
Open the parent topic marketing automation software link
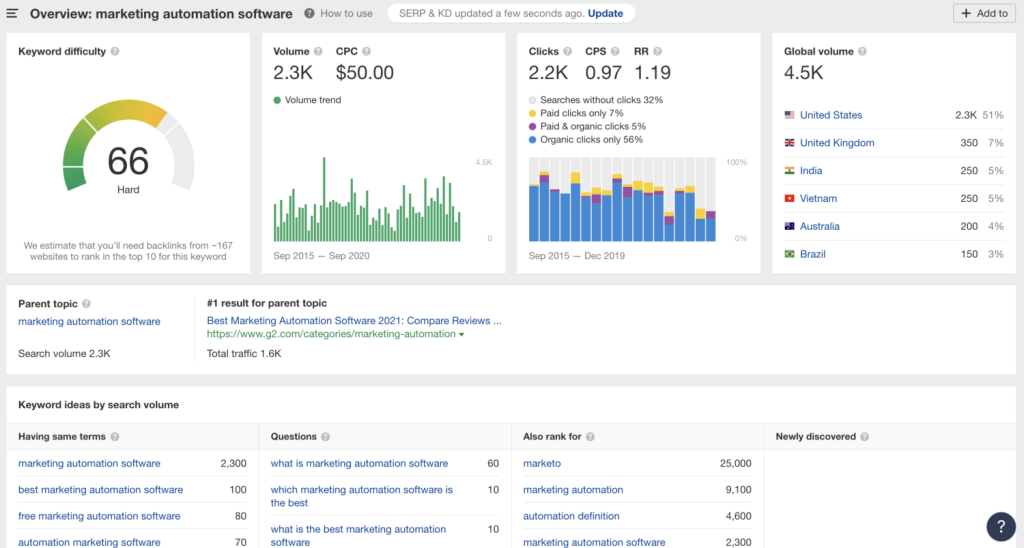coord(89,322)
